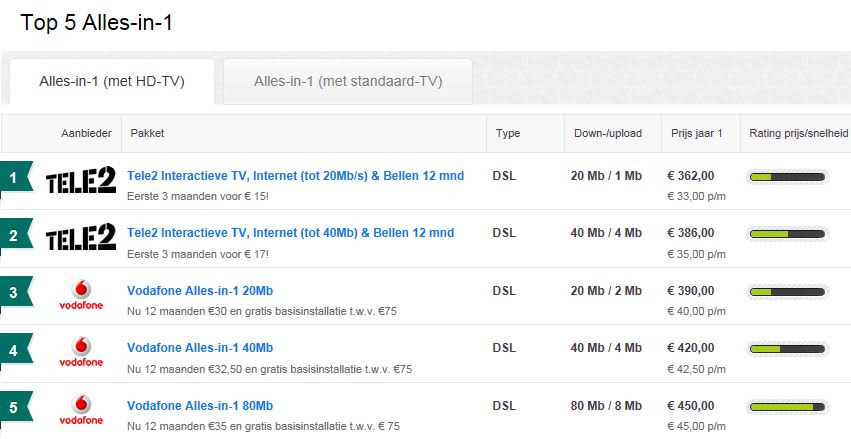Select the Alles-in-1 (met HD-TV) tab
The height and width of the screenshot is (439, 851).
112,81
